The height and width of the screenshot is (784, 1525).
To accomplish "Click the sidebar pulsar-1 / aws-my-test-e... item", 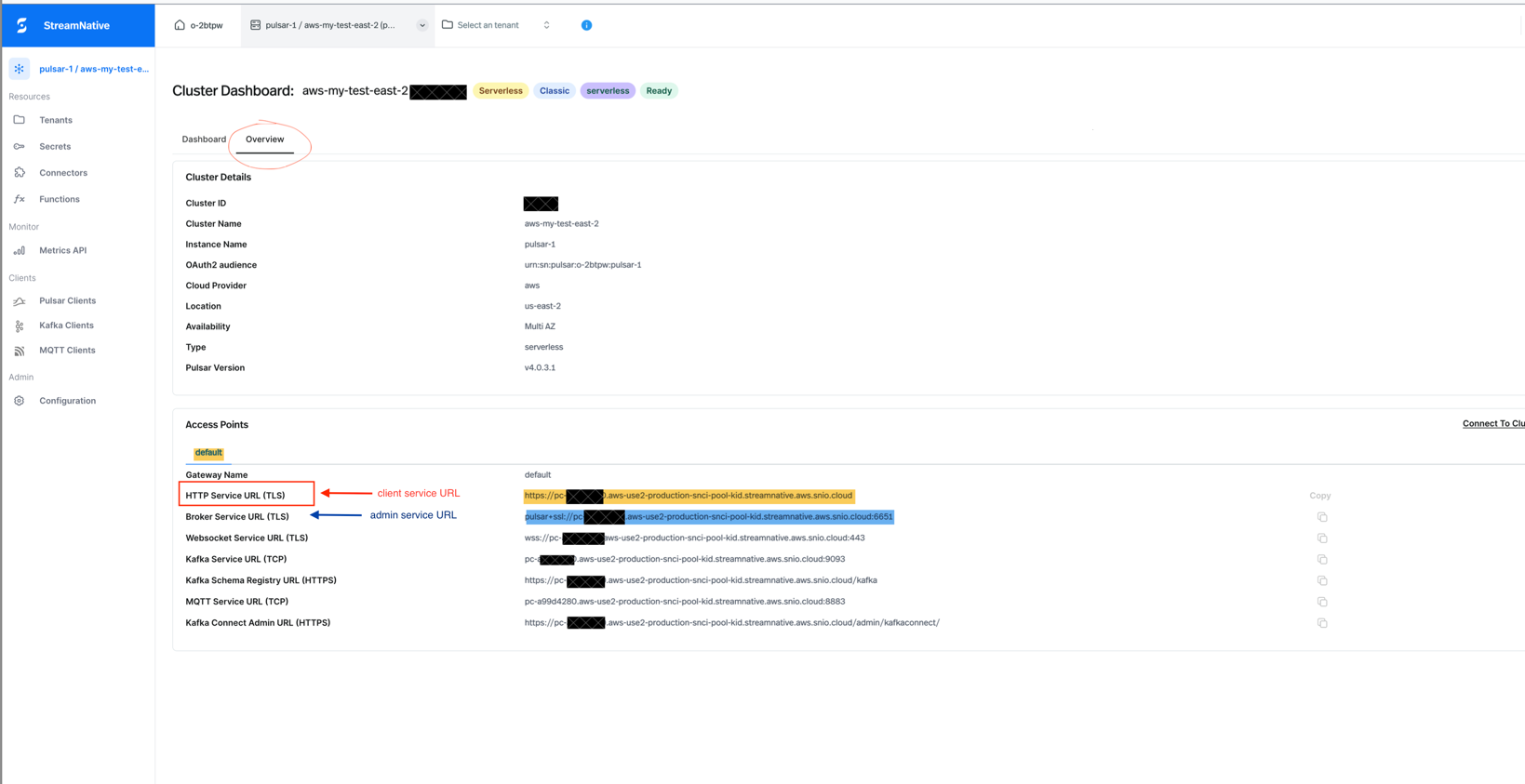I will point(94,69).
